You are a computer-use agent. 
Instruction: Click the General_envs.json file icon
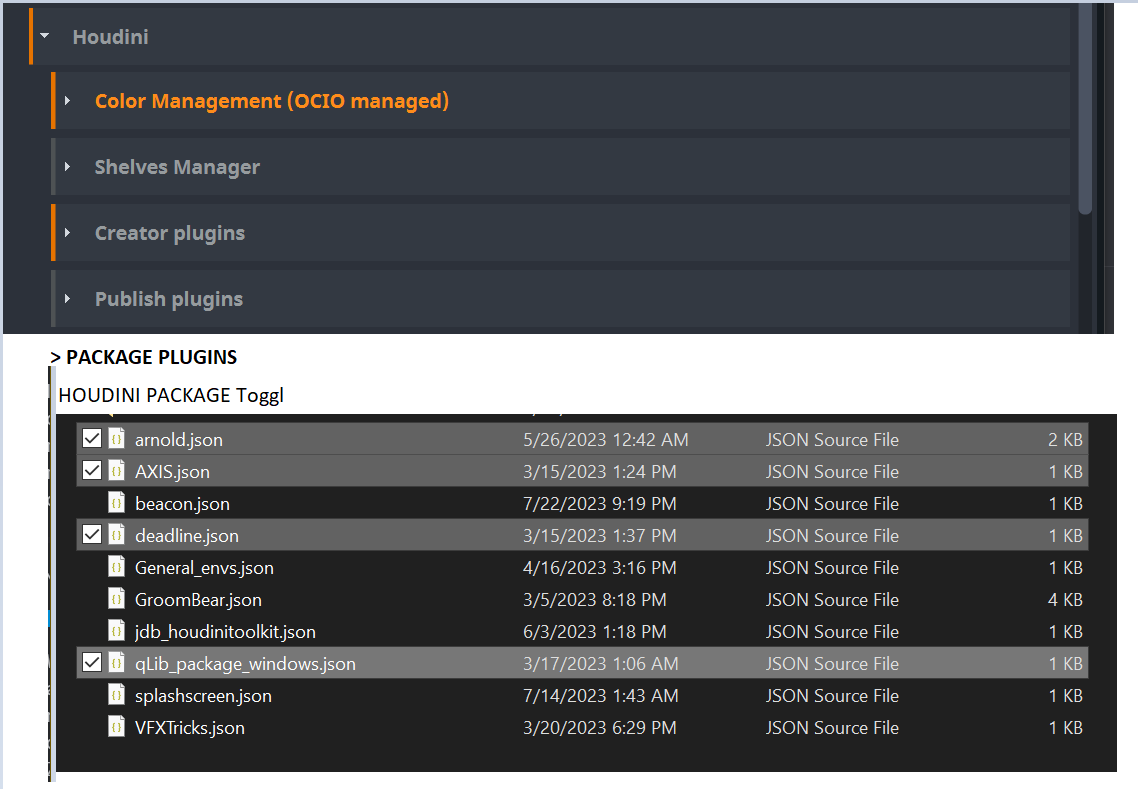point(117,567)
